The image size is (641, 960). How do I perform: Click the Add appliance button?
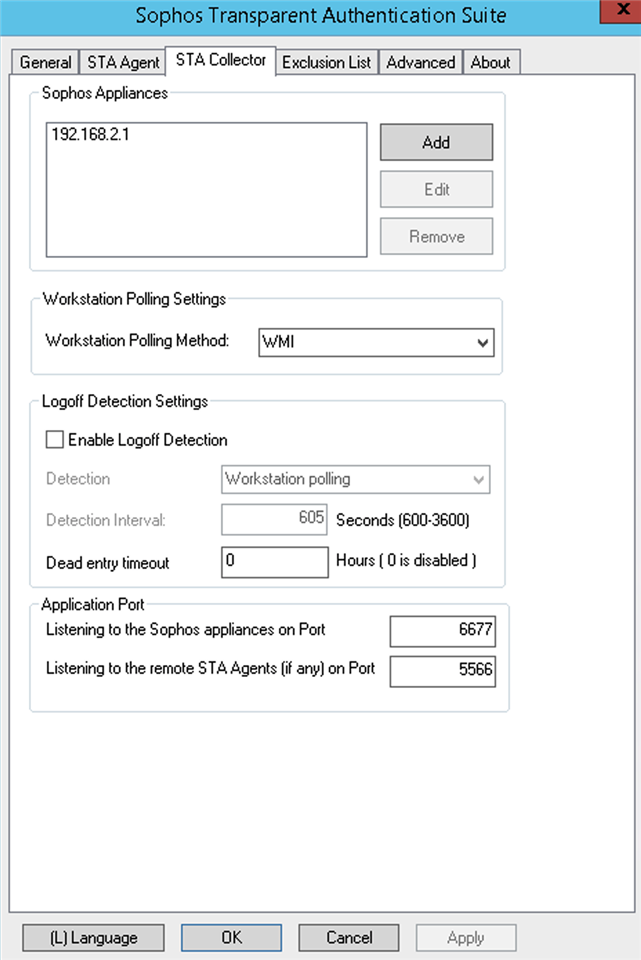(x=436, y=142)
